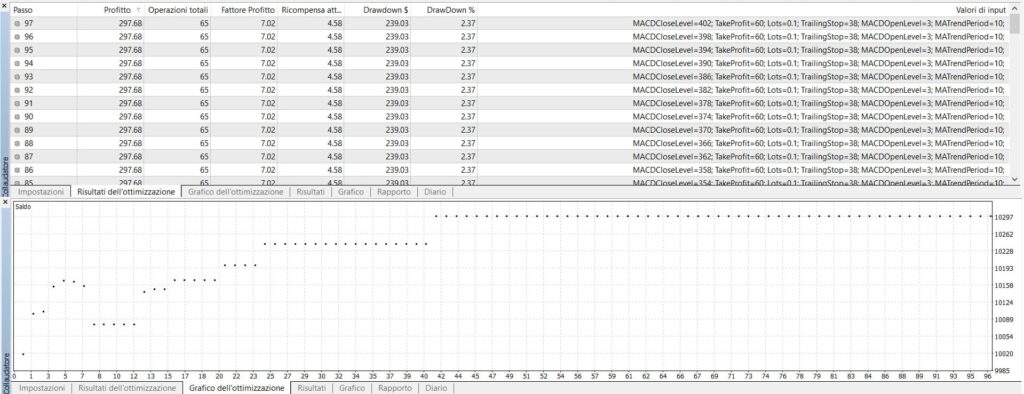Open Grafico tab below the Saldo chart
Viewport: 1024px width, 394px height.
click(x=351, y=387)
